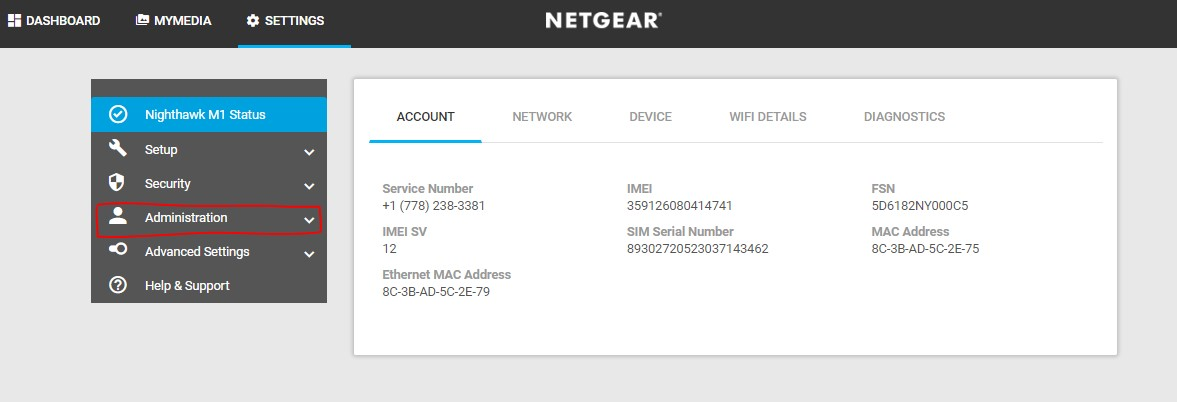Open the MYMEDIA menu
This screenshot has width=1177, height=402.
(x=174, y=21)
